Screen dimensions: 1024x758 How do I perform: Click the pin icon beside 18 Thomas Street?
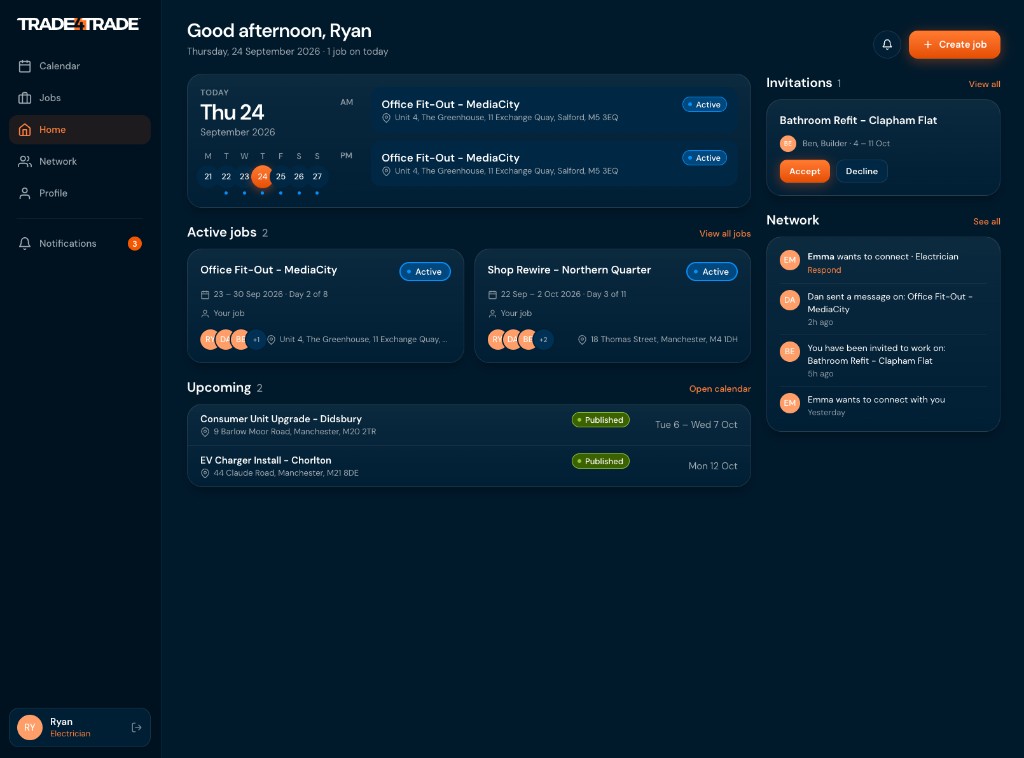click(582, 340)
